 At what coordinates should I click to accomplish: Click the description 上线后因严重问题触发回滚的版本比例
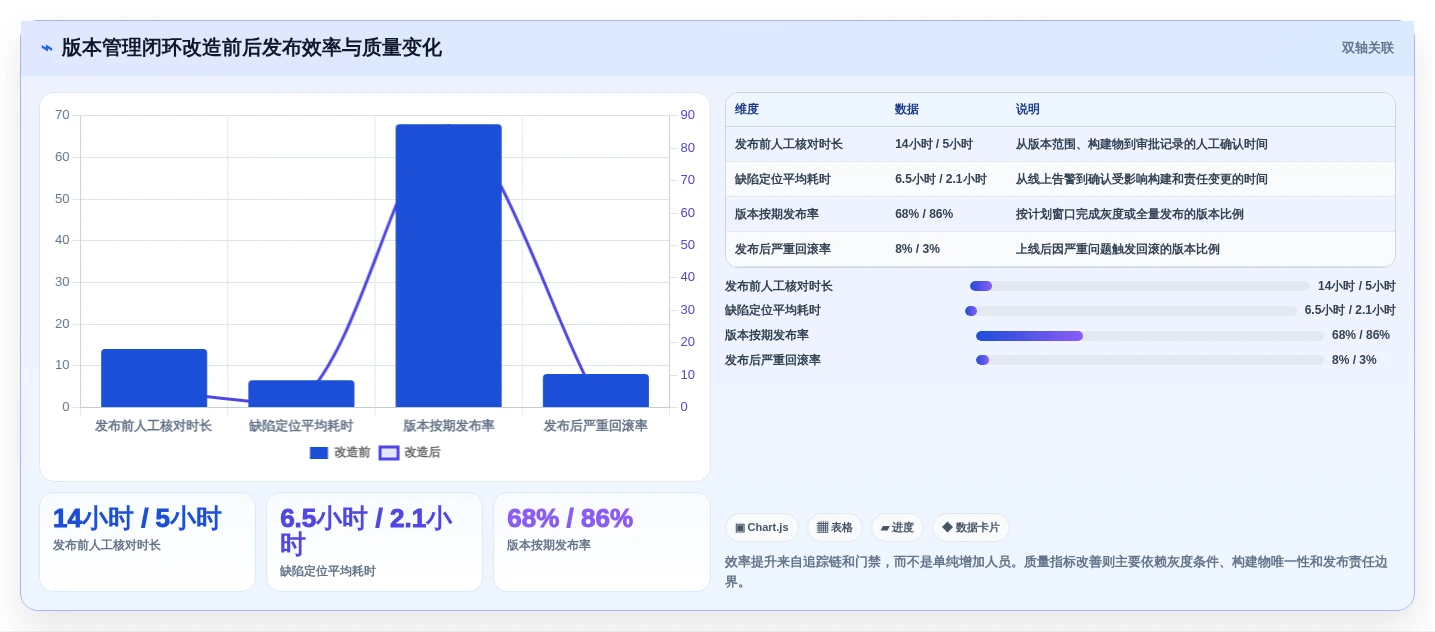coord(1118,249)
